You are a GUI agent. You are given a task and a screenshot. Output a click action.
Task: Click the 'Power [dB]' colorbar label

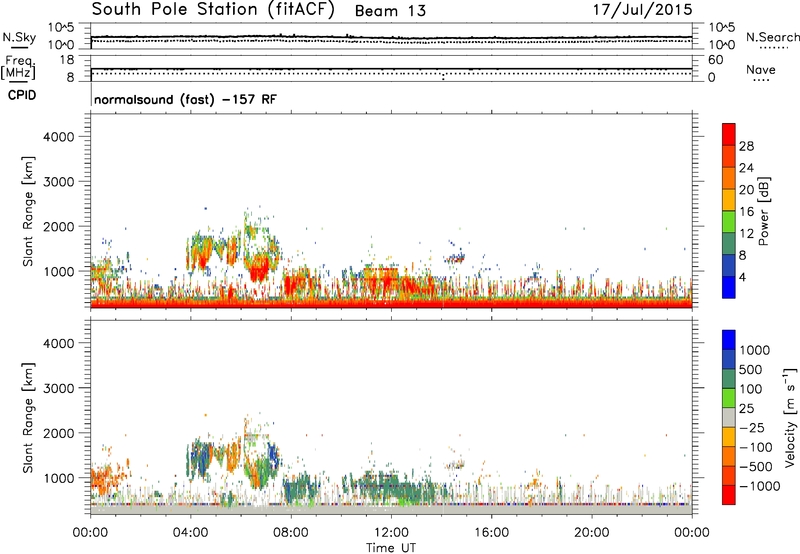pos(763,211)
